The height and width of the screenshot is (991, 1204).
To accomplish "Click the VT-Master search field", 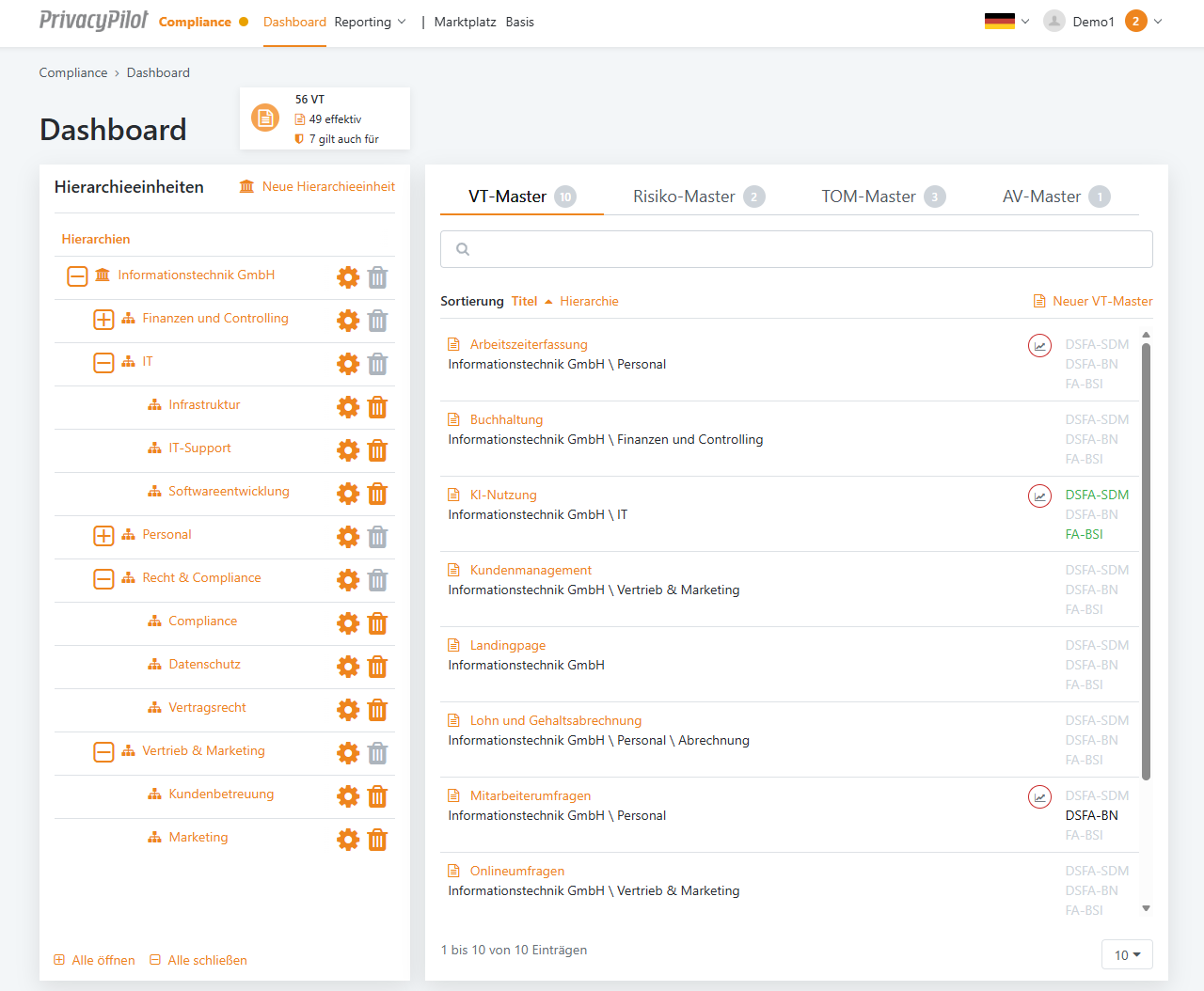I will pyautogui.click(x=796, y=249).
